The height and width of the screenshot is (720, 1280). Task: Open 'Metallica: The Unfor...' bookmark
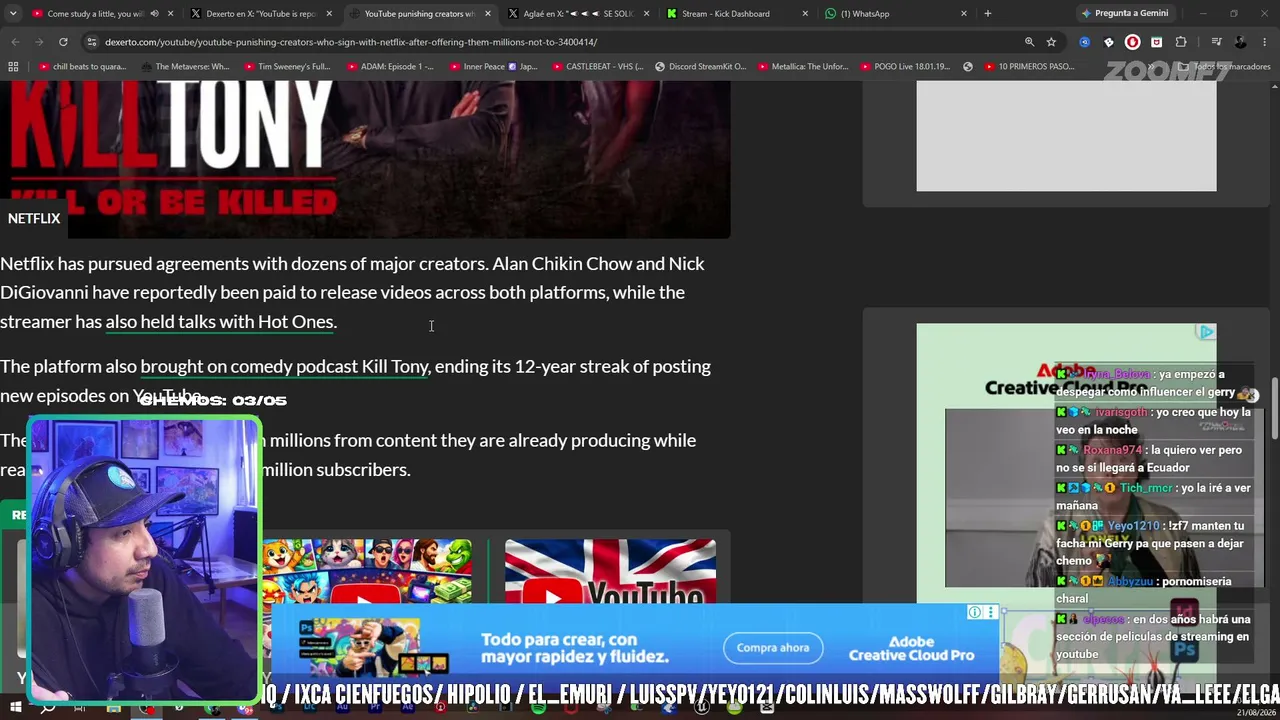pos(803,67)
